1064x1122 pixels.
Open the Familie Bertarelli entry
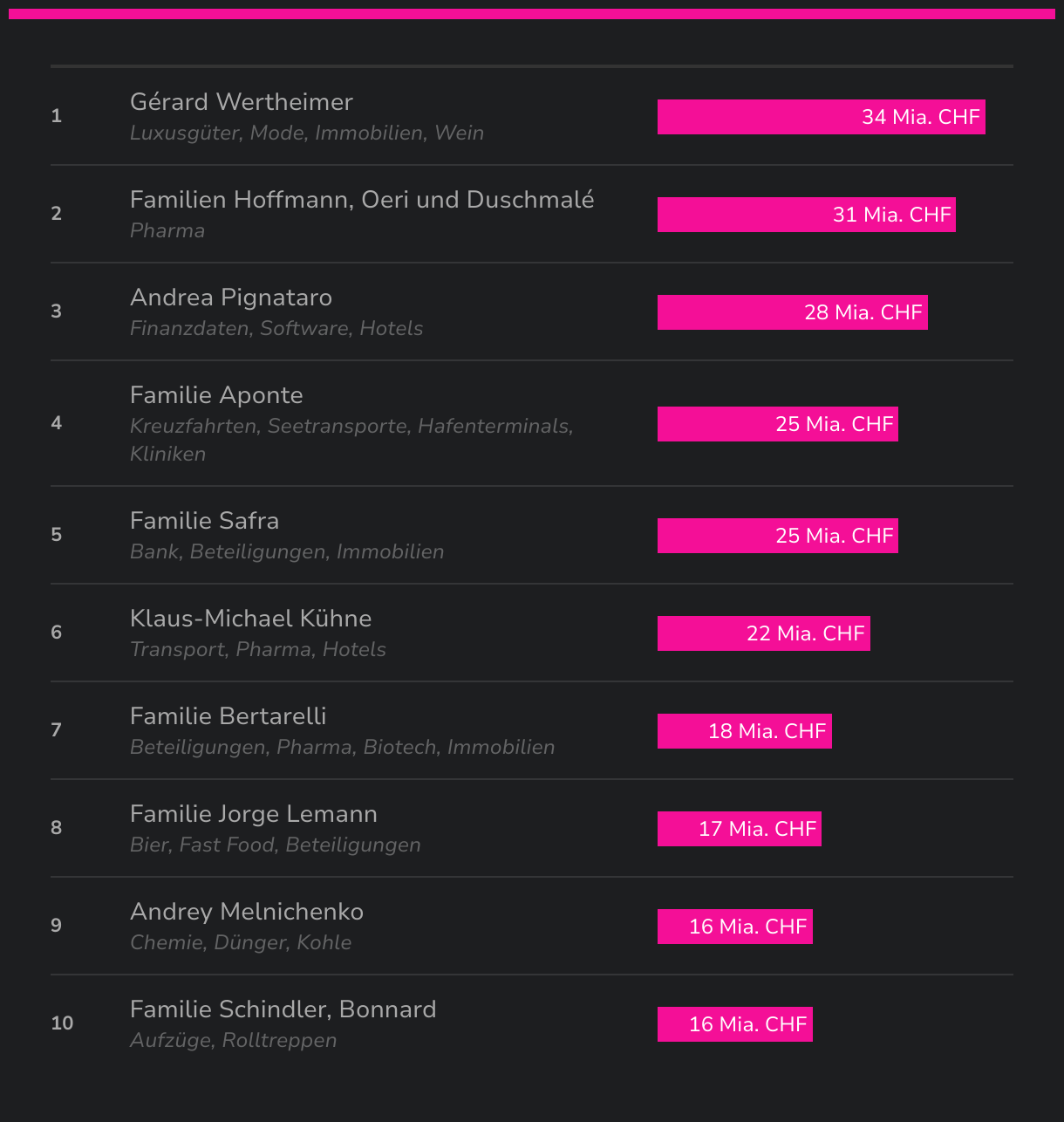pyautogui.click(x=228, y=716)
